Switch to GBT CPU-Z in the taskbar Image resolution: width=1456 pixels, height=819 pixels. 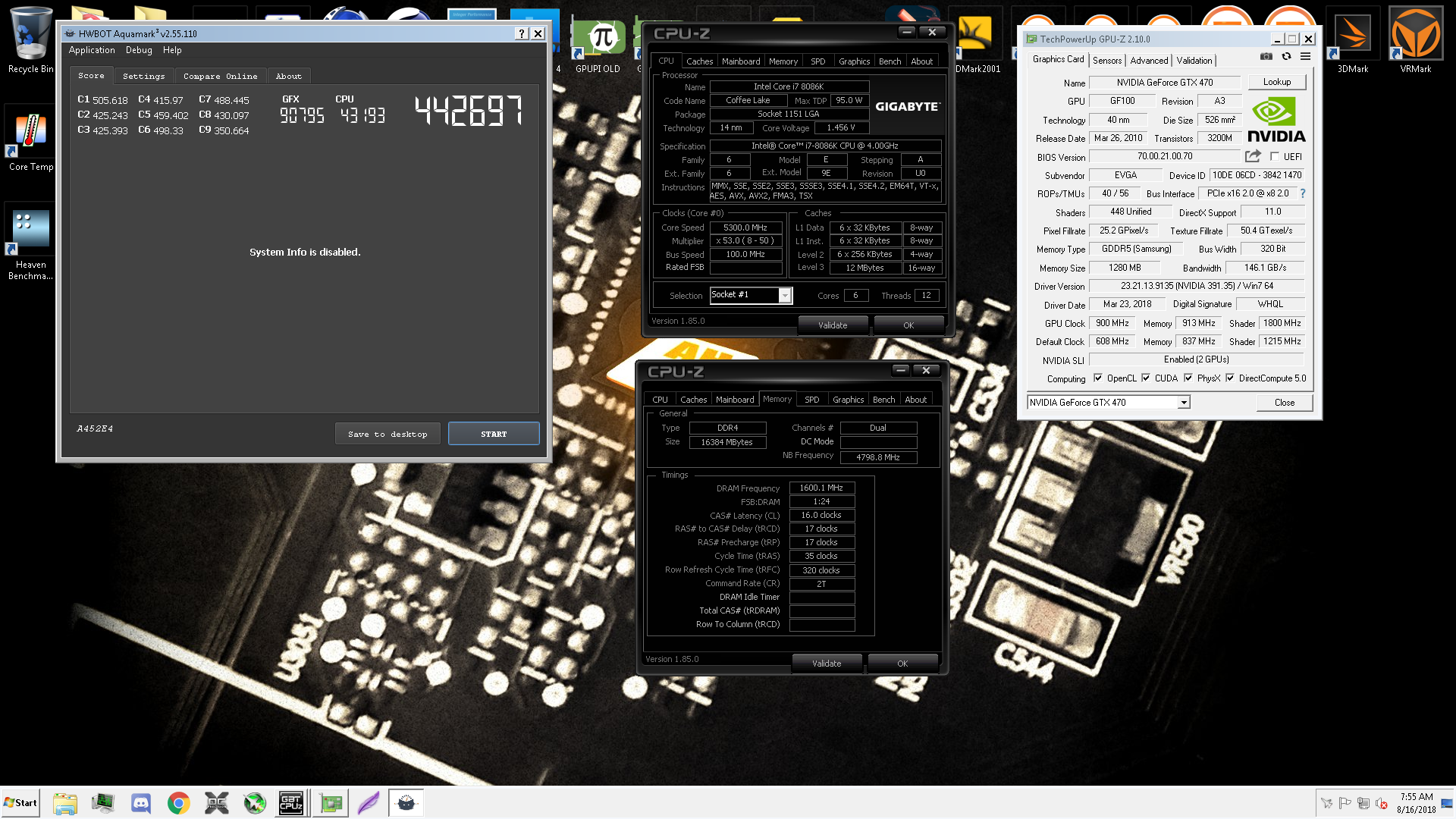(x=292, y=803)
